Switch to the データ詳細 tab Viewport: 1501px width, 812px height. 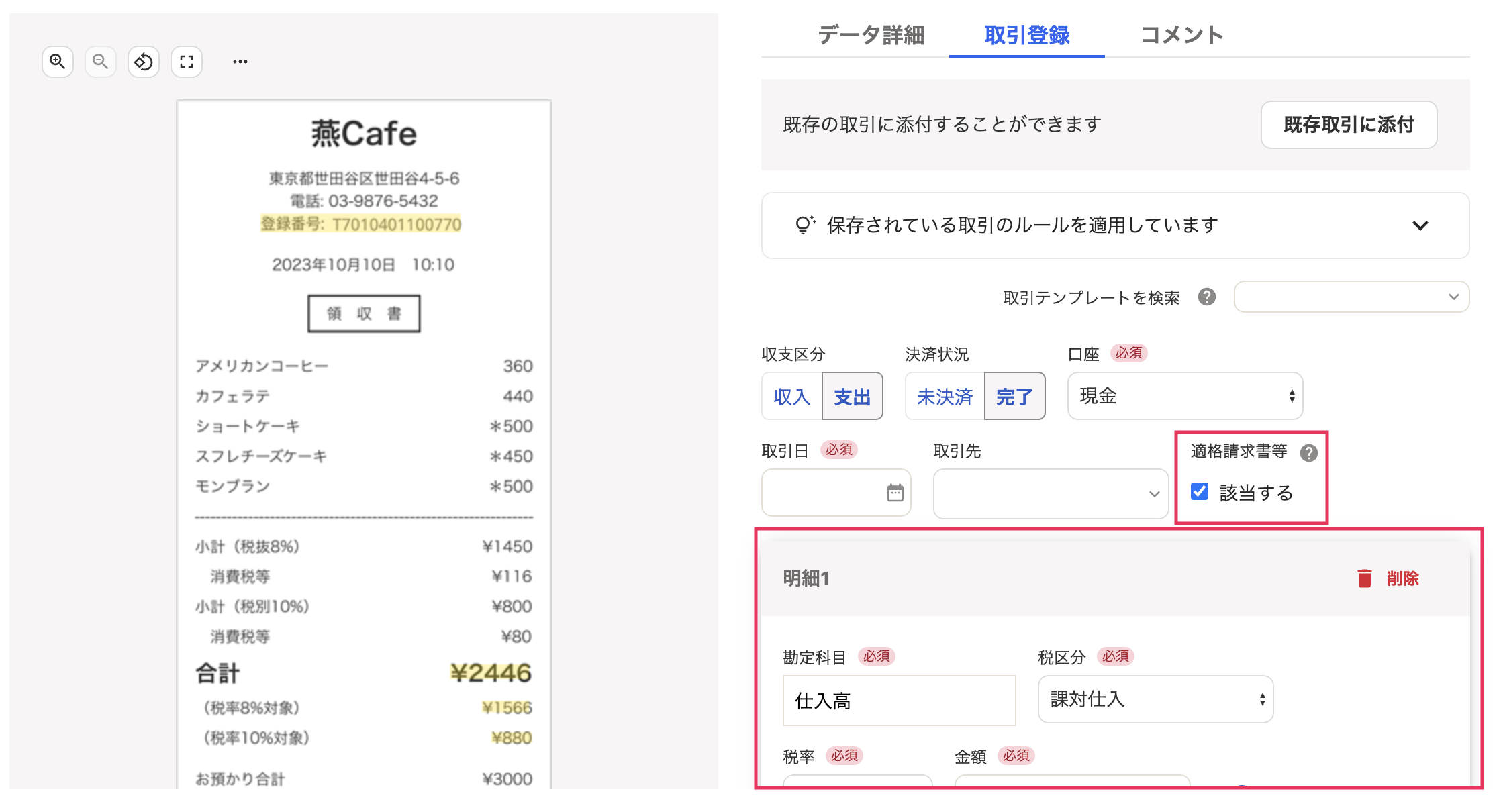coord(871,35)
